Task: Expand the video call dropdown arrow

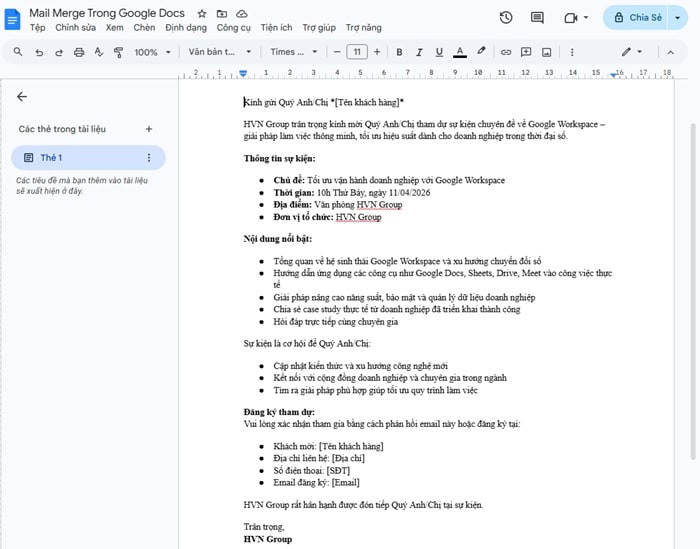Action: (586, 17)
